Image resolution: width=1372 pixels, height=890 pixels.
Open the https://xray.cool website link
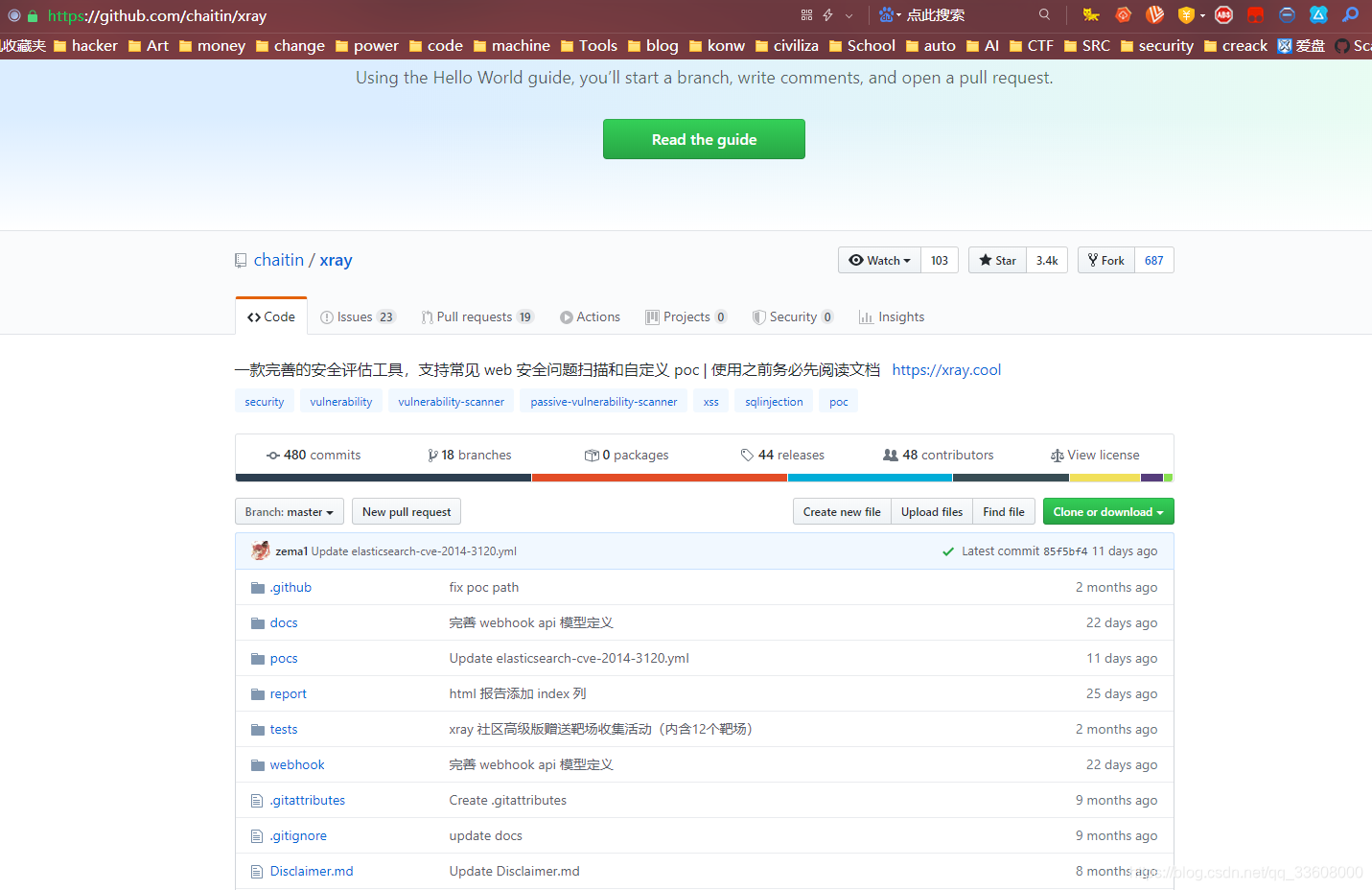(x=946, y=369)
